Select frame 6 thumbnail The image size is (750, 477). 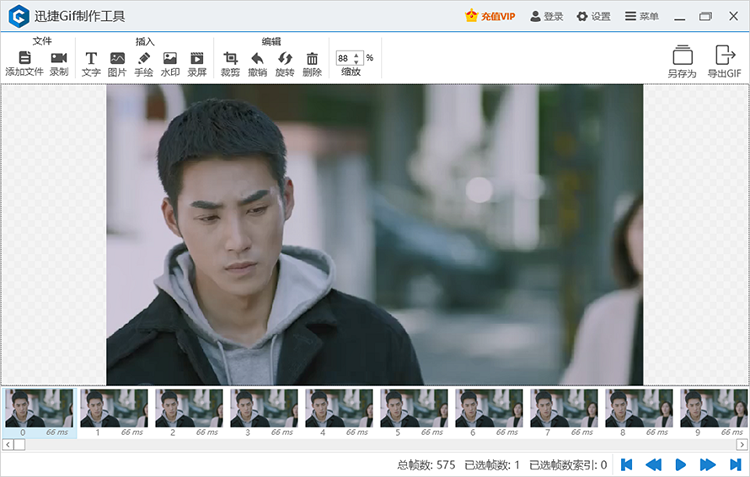coord(489,408)
